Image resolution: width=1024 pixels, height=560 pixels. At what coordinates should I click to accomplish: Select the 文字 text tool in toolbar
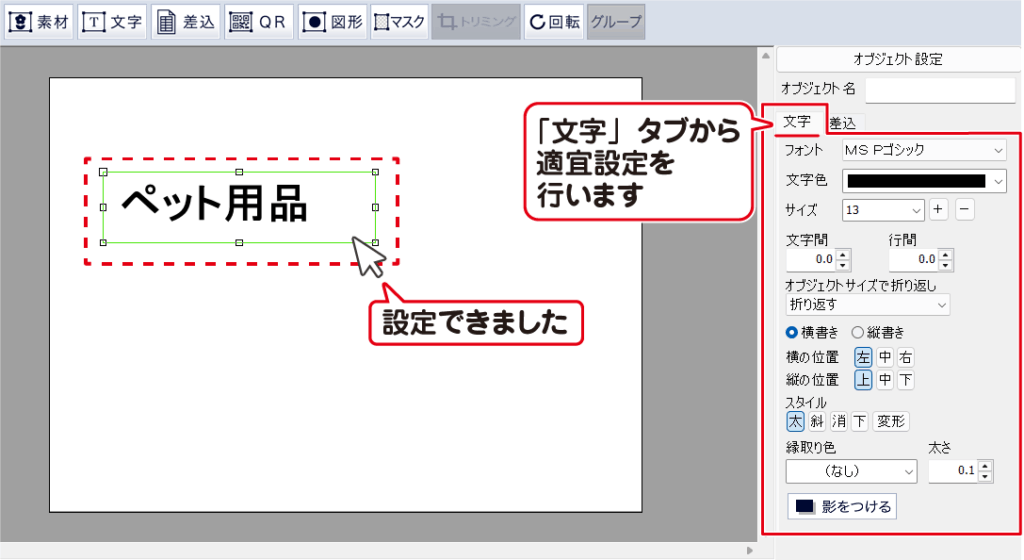click(113, 21)
